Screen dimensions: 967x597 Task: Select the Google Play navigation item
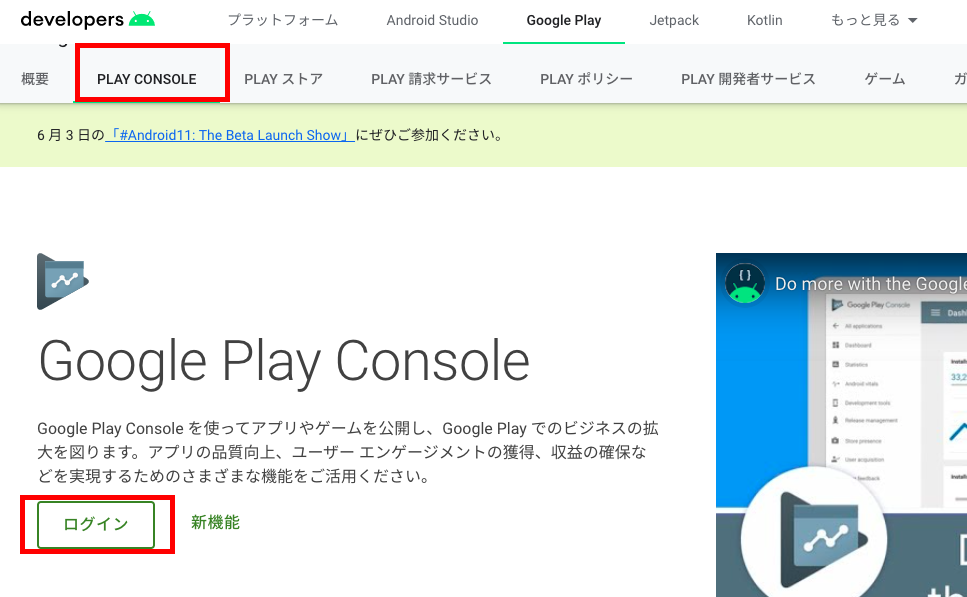(x=564, y=20)
